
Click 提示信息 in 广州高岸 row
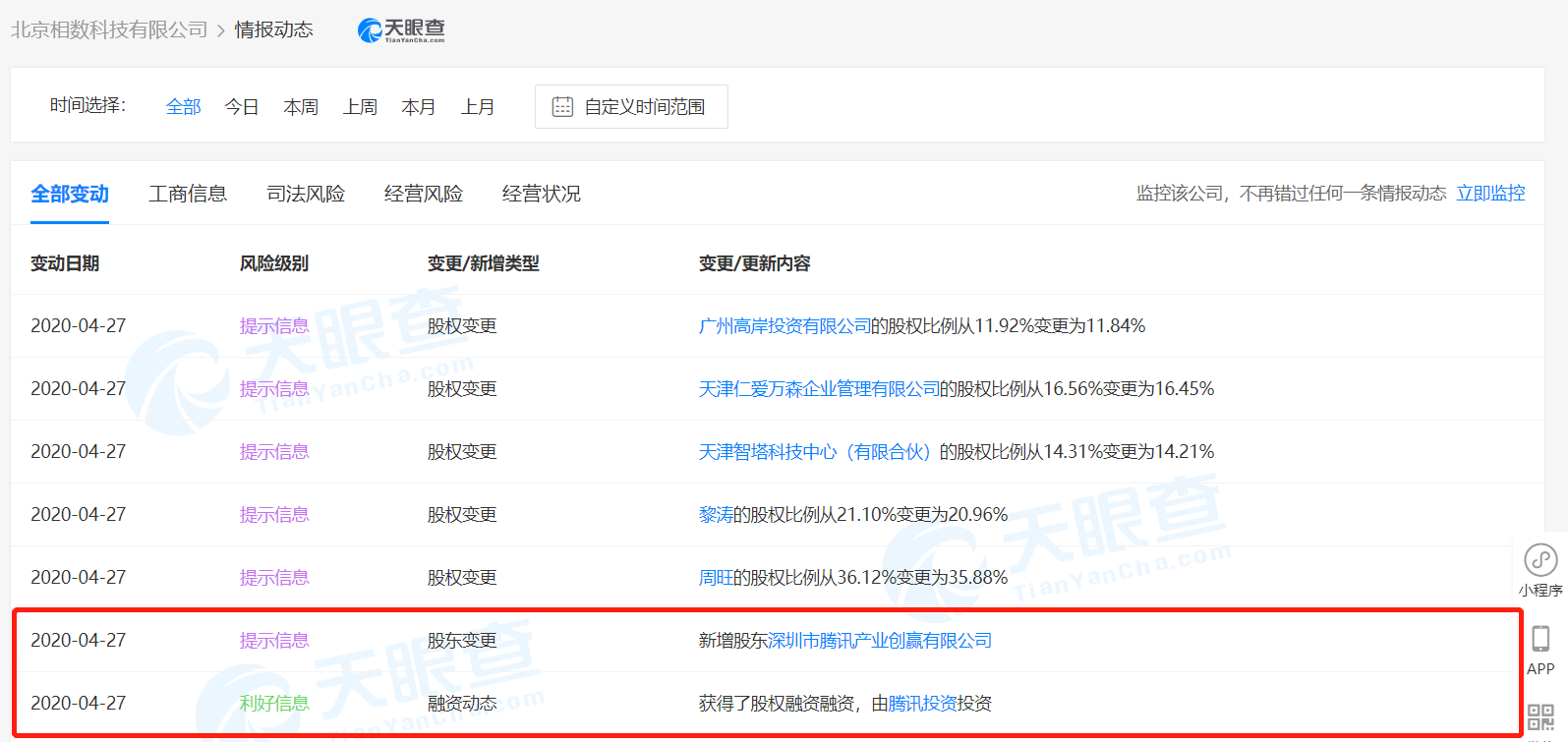pos(274,325)
